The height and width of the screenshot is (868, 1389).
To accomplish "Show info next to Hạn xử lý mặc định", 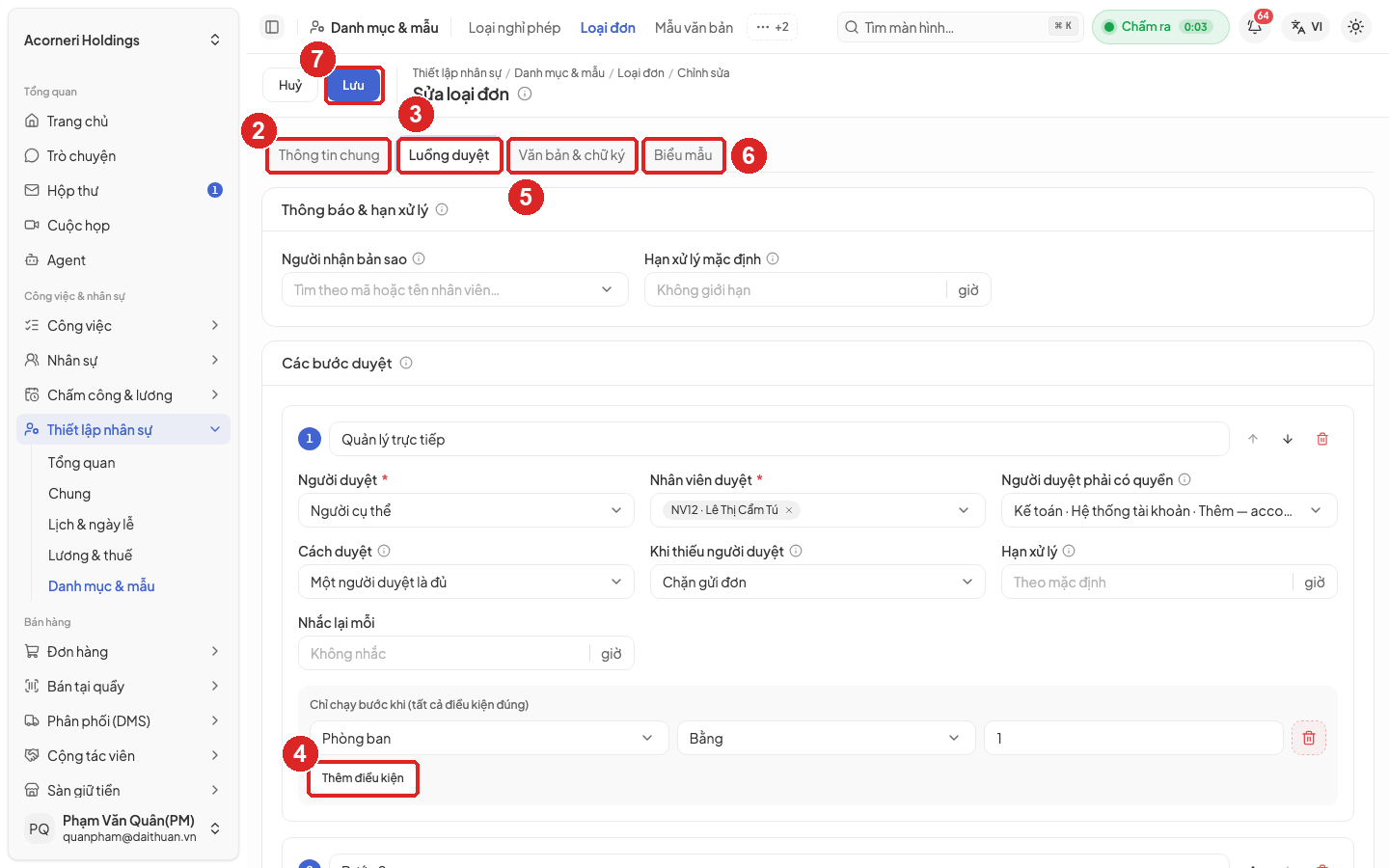I will click(773, 258).
